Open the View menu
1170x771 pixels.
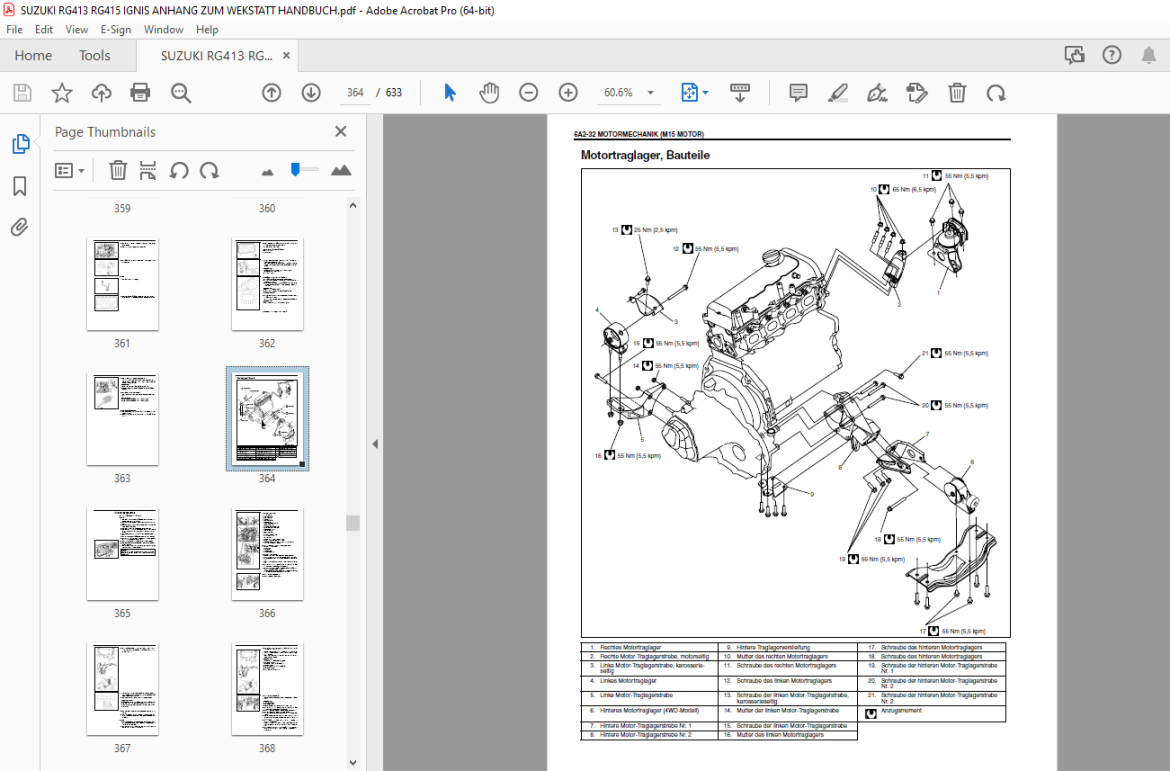[77, 29]
